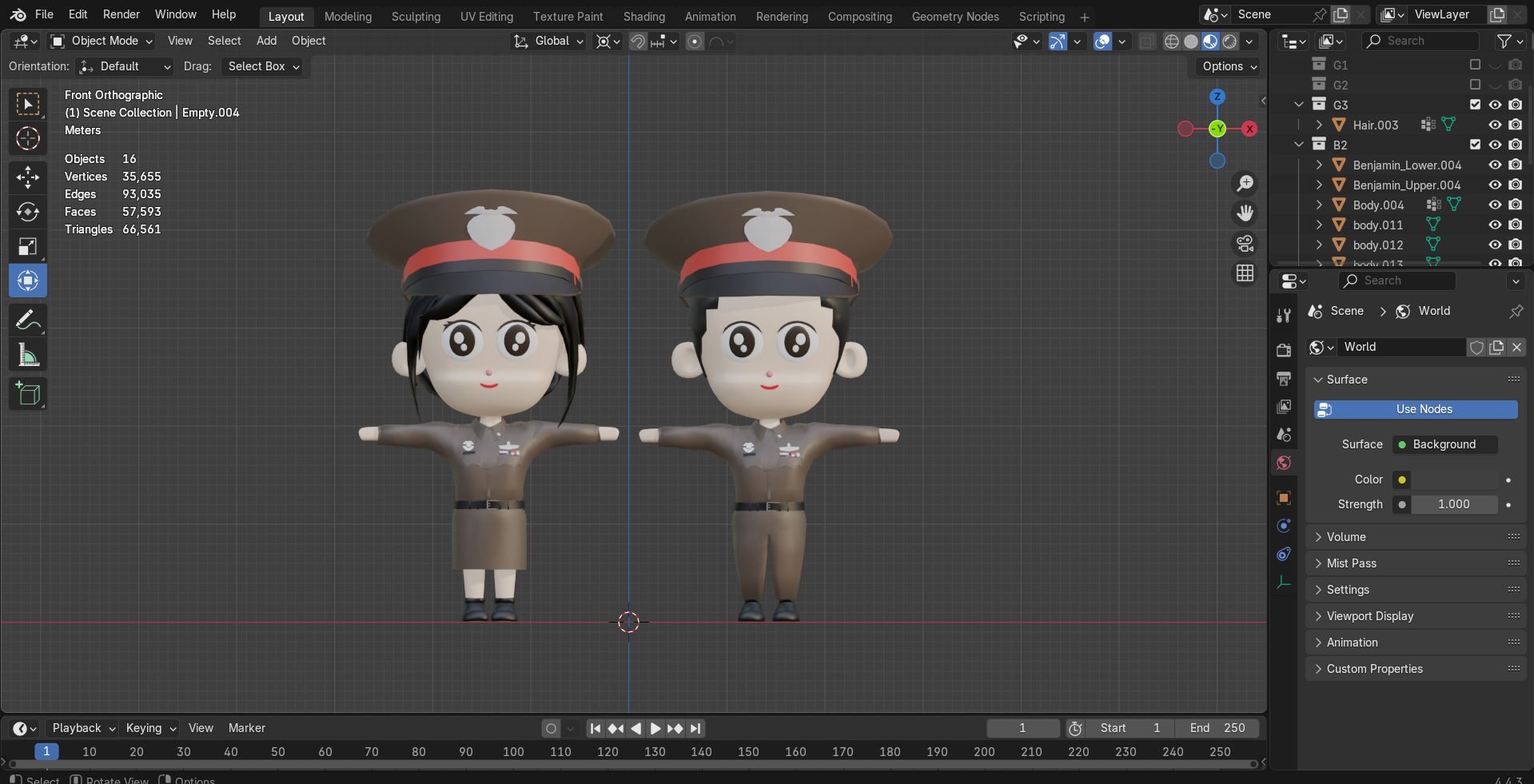The height and width of the screenshot is (784, 1534).
Task: Open the Object Data properties tab
Action: pyautogui.click(x=1284, y=583)
